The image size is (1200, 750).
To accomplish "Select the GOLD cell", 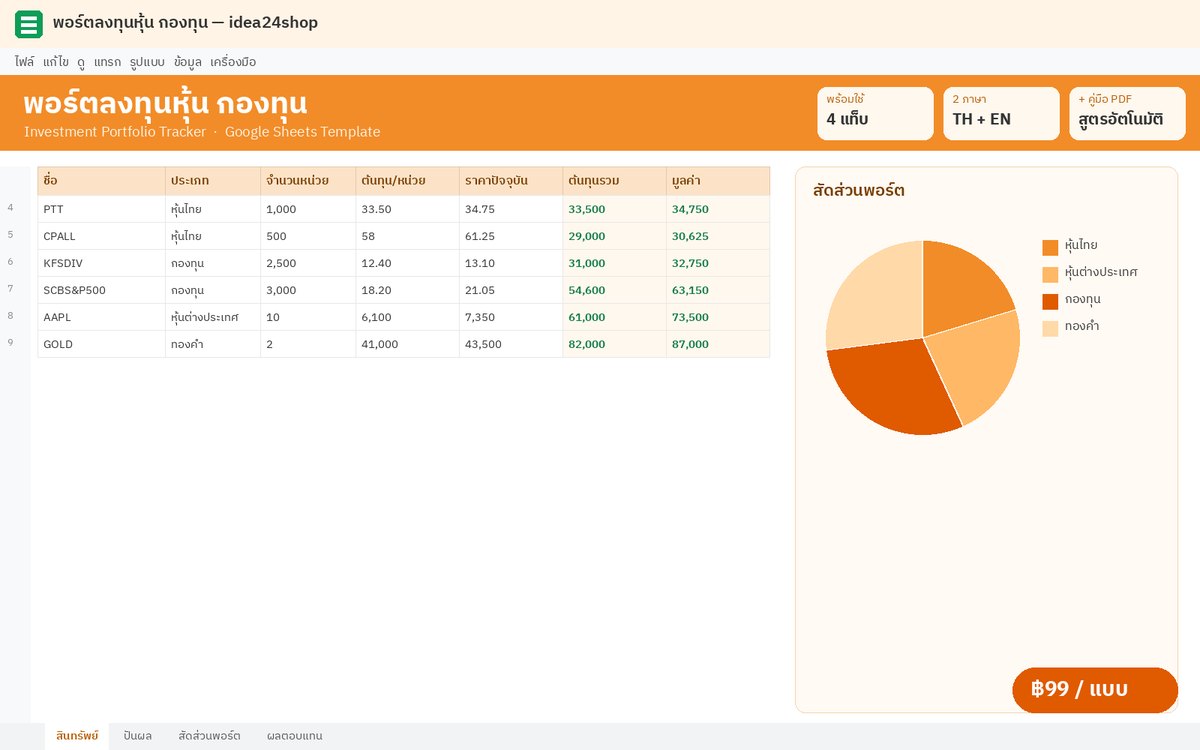I will pos(101,344).
